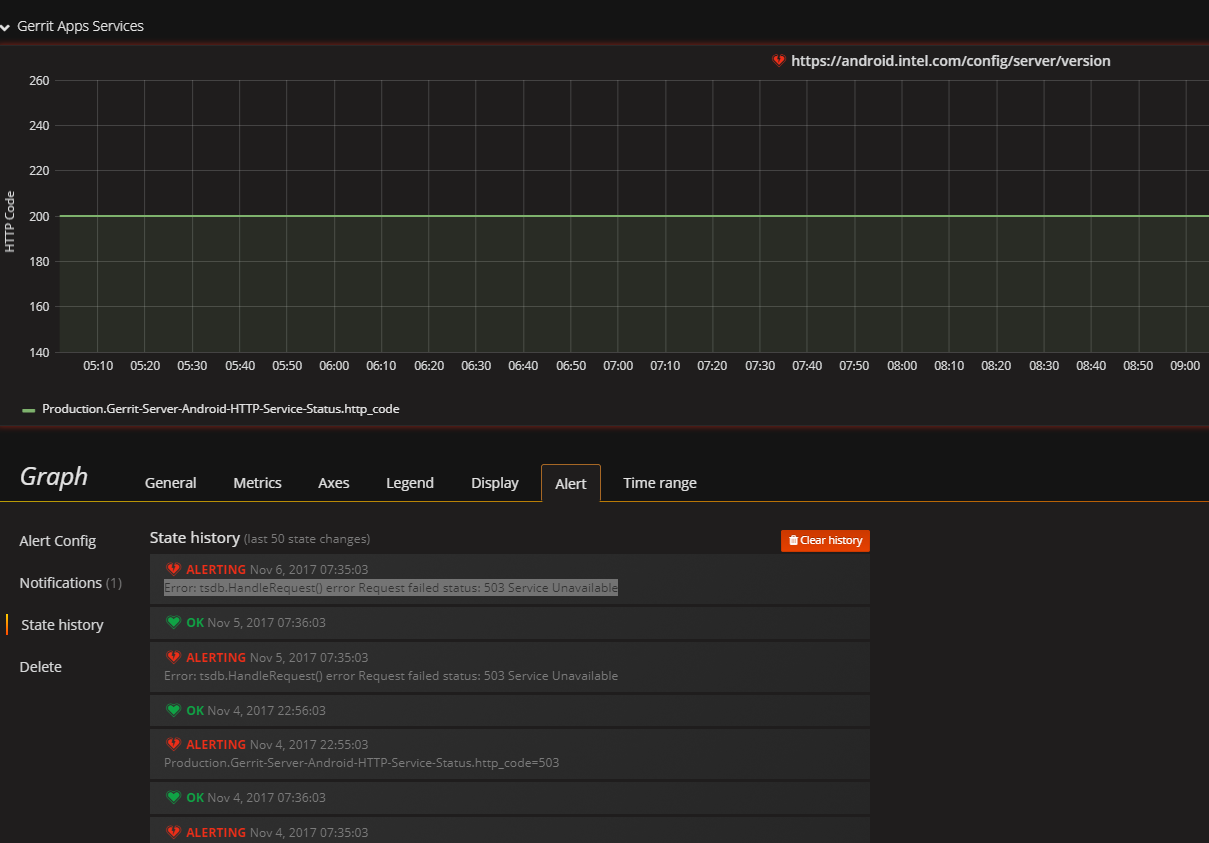Click broken heart icon for Nov 5 07:35:03 alert
The width and height of the screenshot is (1209, 843).
click(173, 657)
